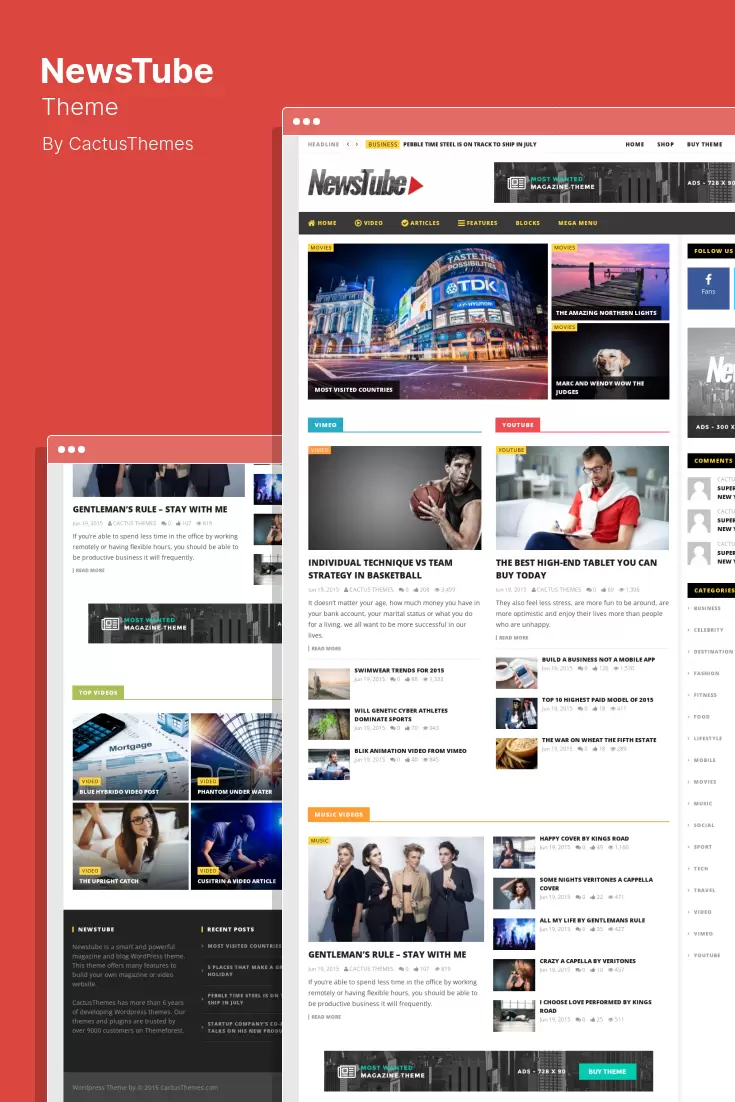Open Most Visited Countries recent post in footer

[243, 946]
